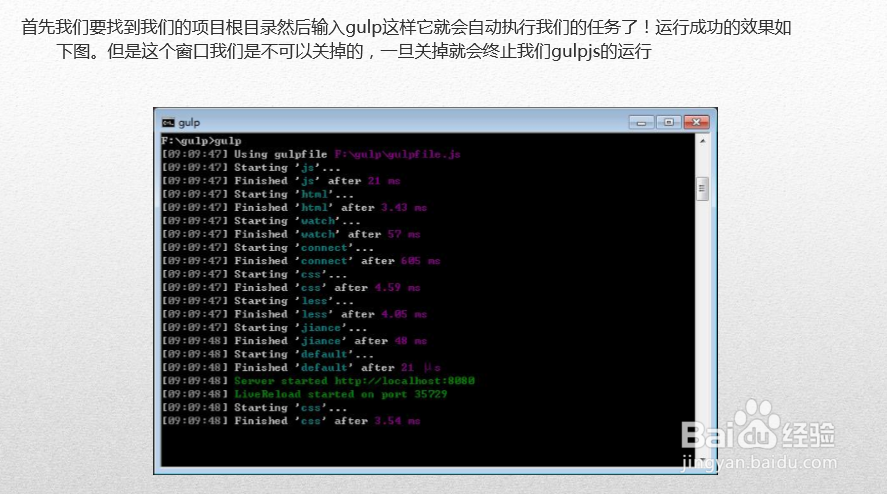Click the cmd icon in gulp title bar
This screenshot has width=887, height=494.
[x=168, y=122]
